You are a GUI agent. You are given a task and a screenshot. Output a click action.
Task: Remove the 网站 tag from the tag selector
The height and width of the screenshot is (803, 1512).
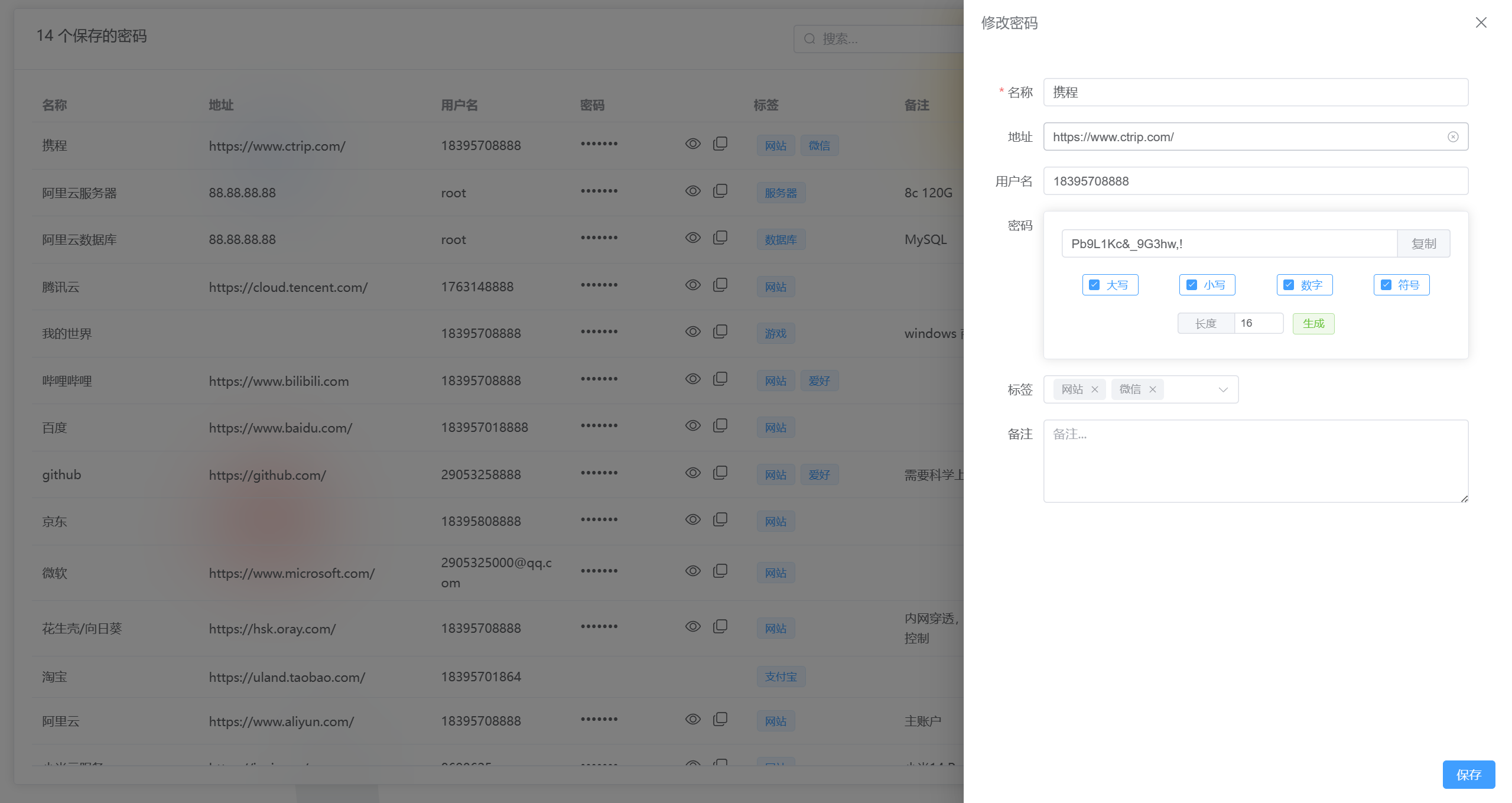(x=1094, y=389)
